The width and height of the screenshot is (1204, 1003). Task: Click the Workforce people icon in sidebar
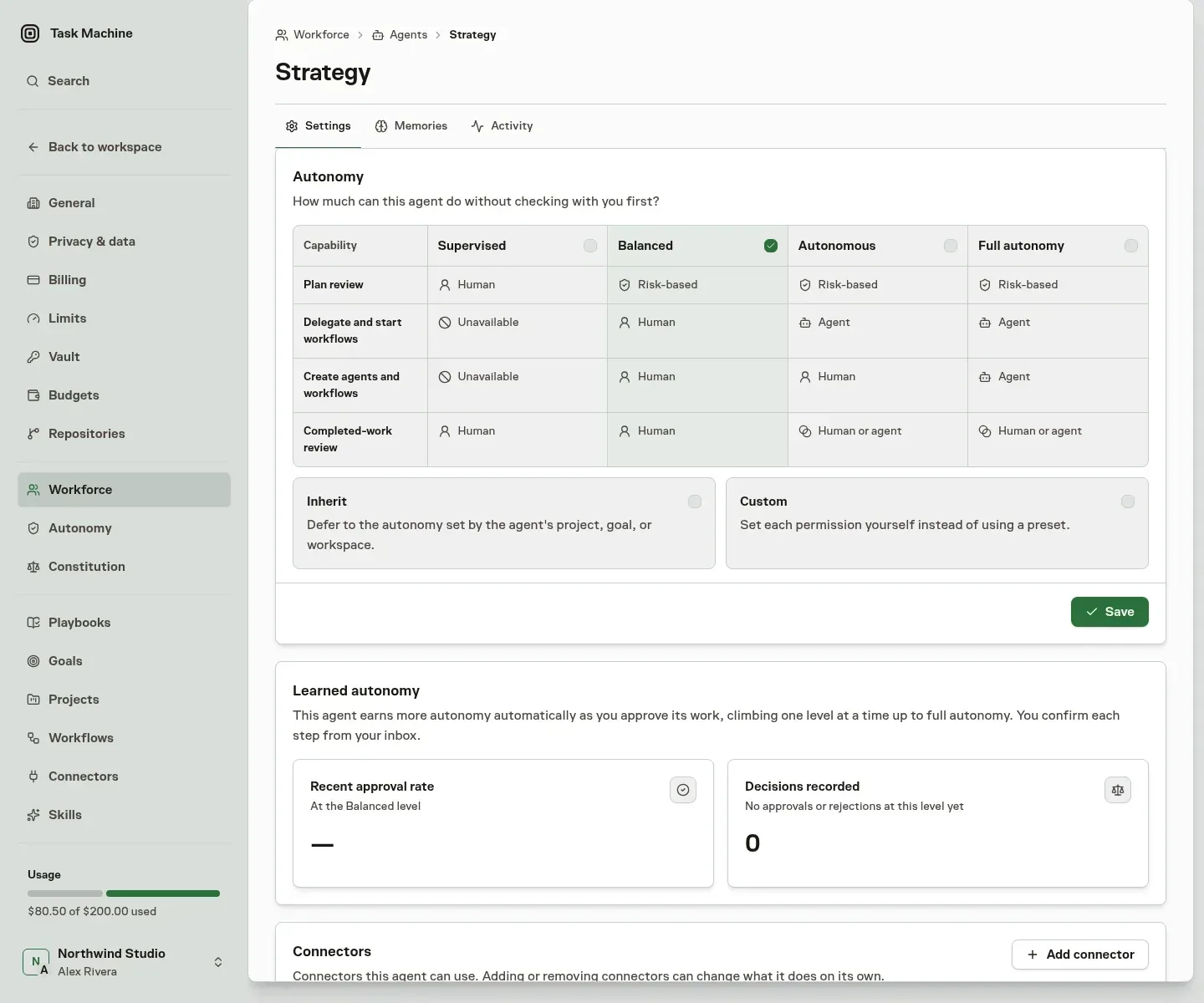click(x=33, y=490)
